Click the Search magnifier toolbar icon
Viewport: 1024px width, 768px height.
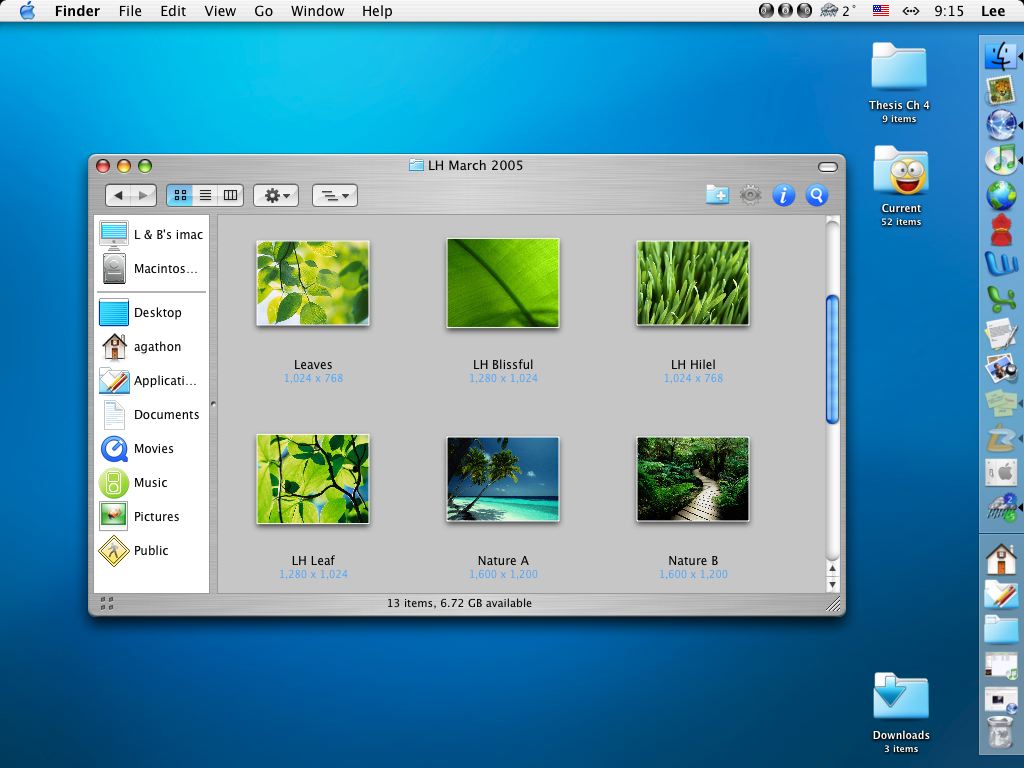[817, 195]
